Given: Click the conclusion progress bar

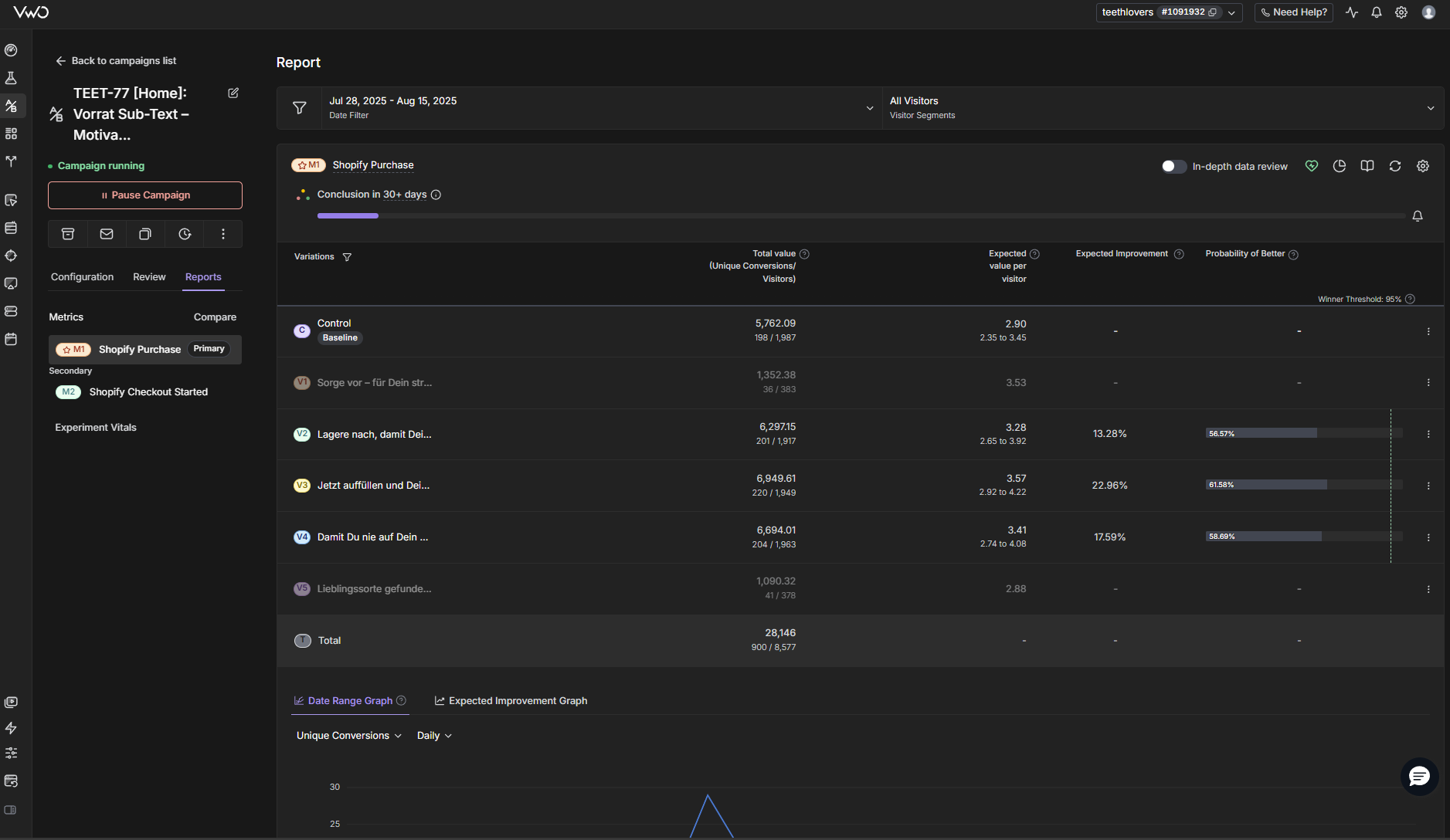Looking at the screenshot, I should coord(861,216).
